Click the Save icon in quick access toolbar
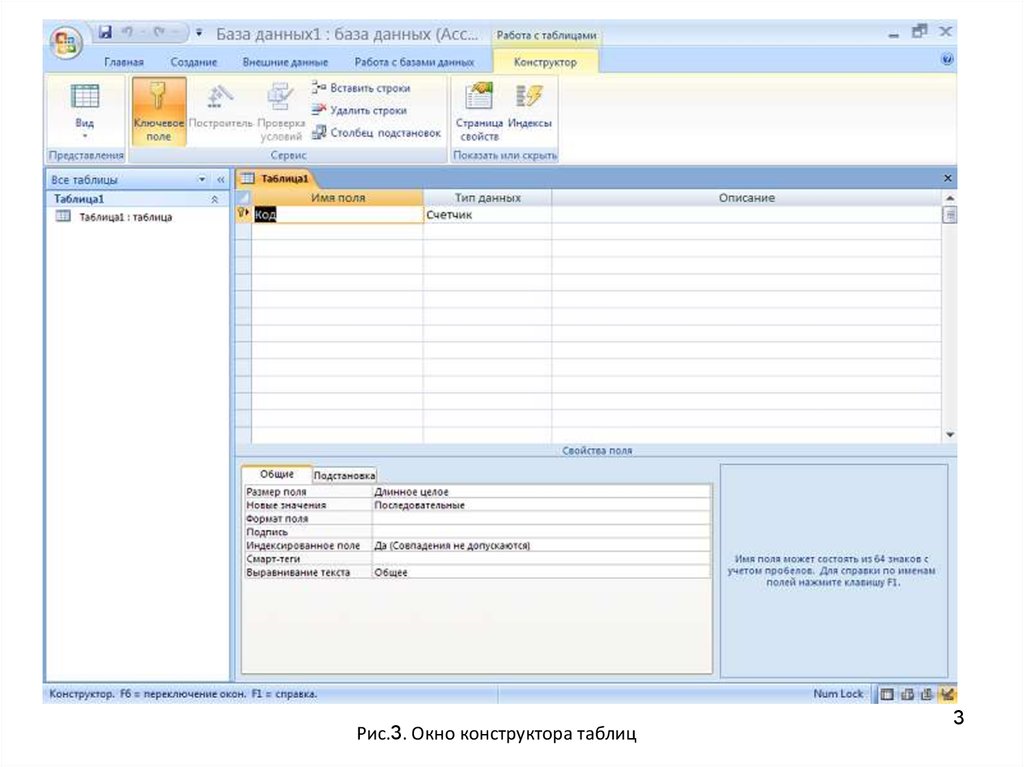The height and width of the screenshot is (767, 1024). pyautogui.click(x=104, y=33)
